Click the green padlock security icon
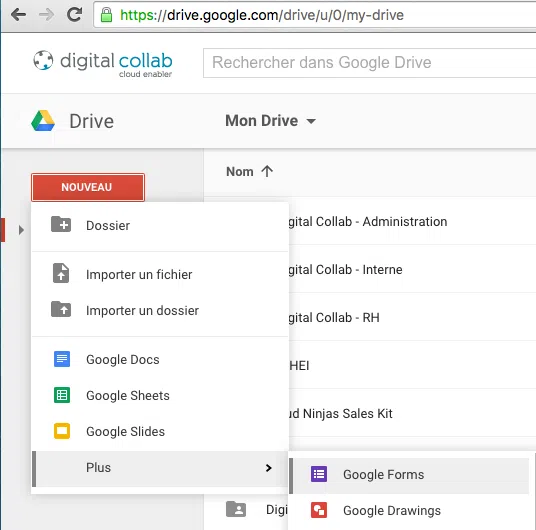Image resolution: width=536 pixels, height=530 pixels. [106, 15]
